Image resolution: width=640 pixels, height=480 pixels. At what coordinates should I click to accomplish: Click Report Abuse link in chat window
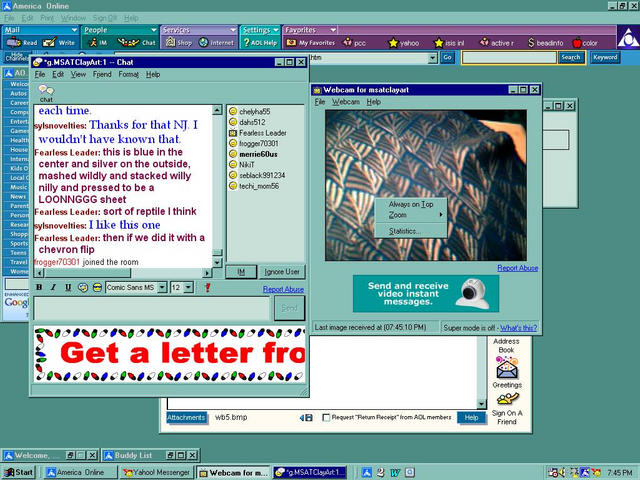[283, 289]
